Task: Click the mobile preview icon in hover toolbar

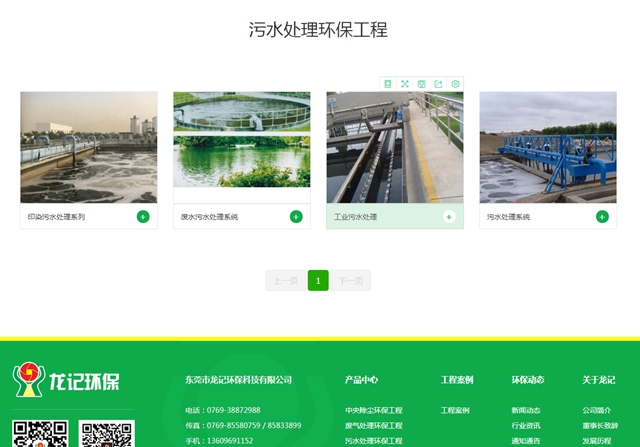Action: tap(388, 84)
